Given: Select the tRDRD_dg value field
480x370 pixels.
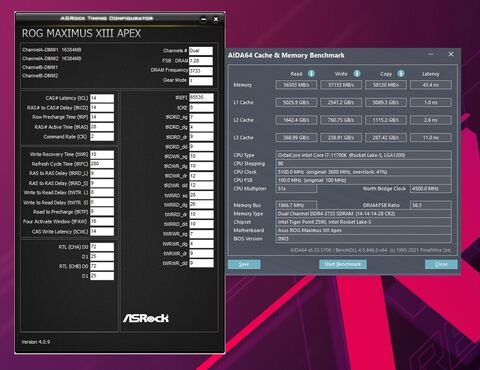Looking at the screenshot, I should (x=201, y=127).
